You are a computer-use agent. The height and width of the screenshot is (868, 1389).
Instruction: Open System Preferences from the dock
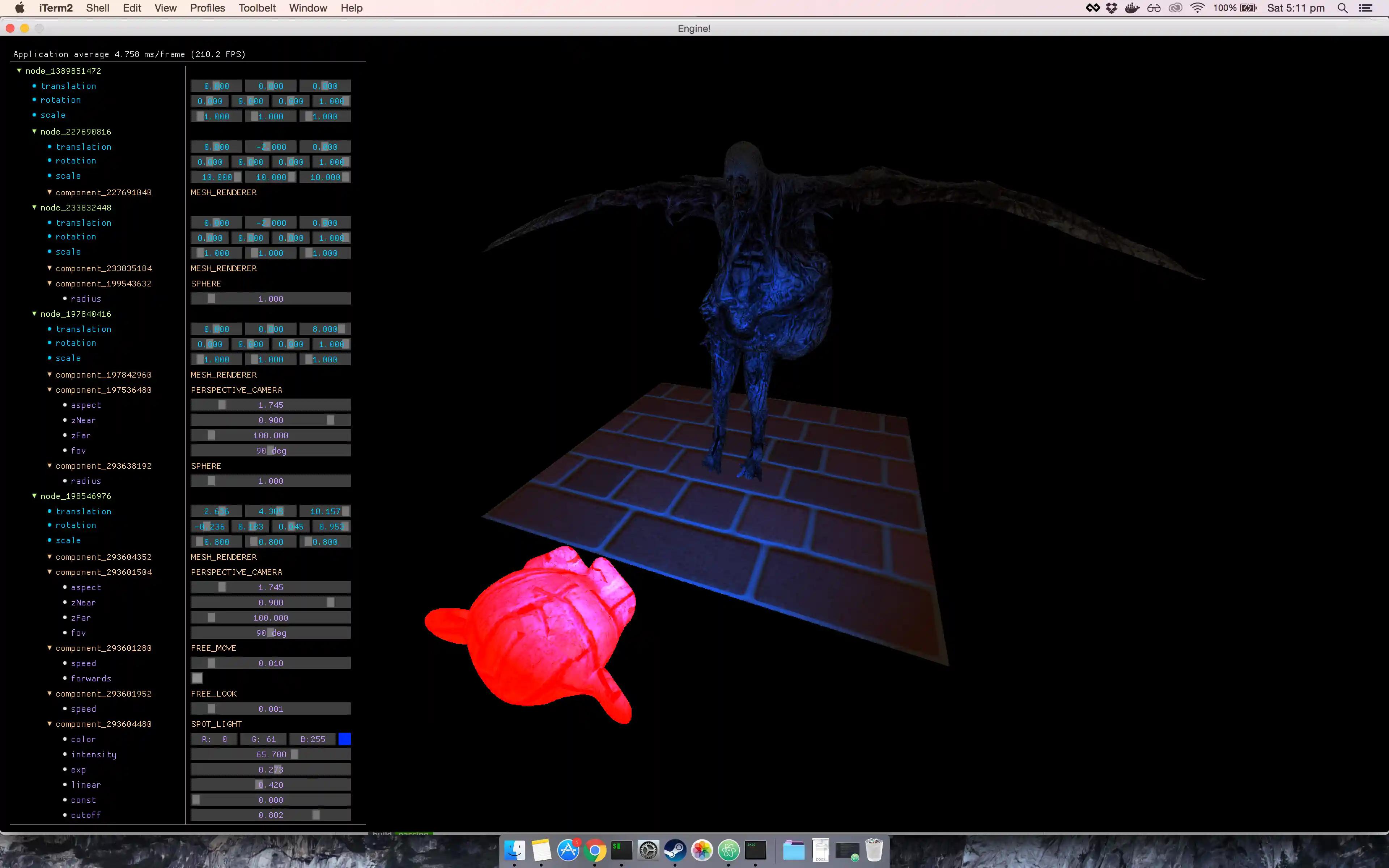pyautogui.click(x=649, y=850)
